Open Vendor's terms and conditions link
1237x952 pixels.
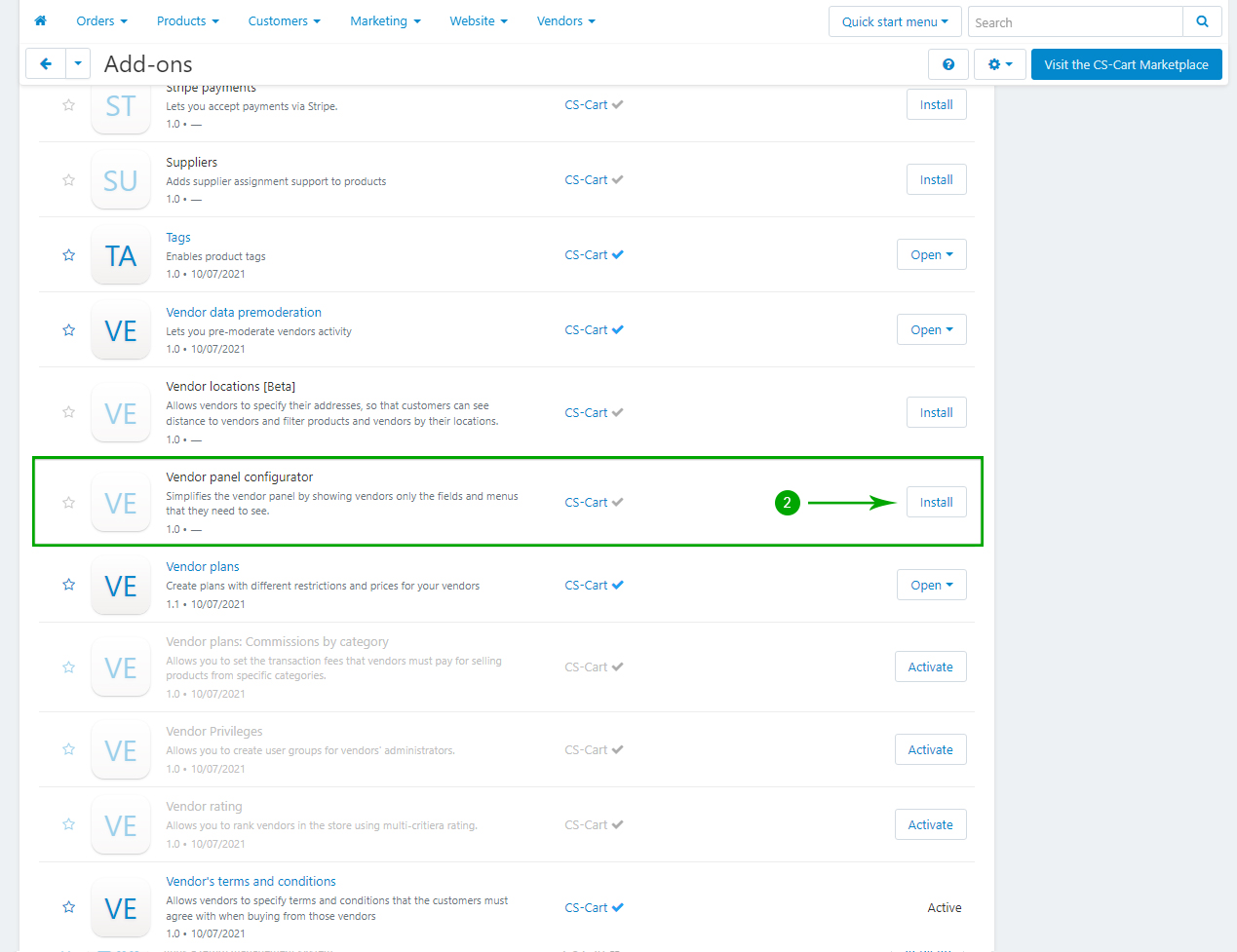[x=251, y=881]
